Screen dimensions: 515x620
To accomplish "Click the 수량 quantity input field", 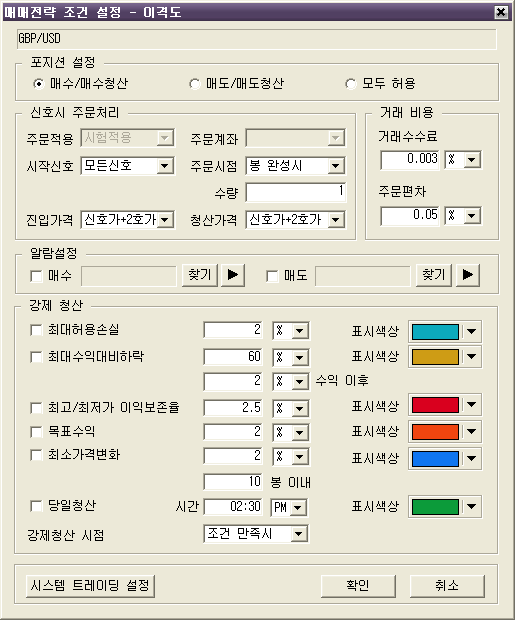I will click(296, 192).
